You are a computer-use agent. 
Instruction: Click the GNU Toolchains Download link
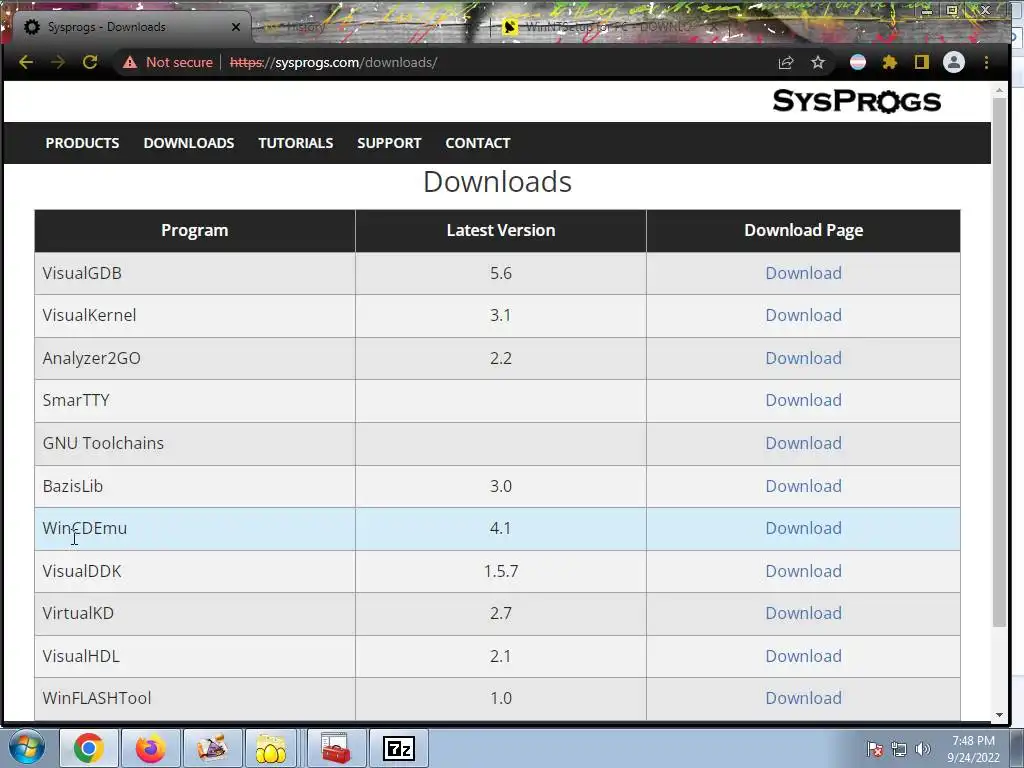tap(803, 443)
